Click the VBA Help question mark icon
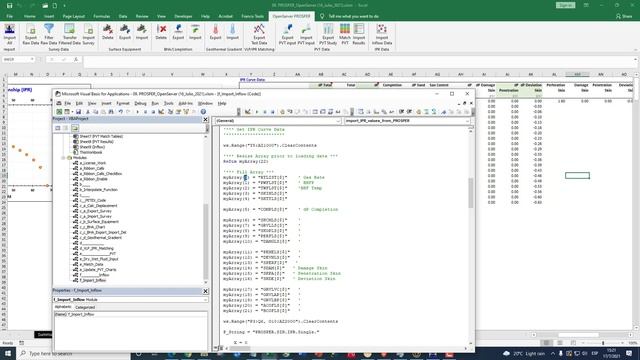The image size is (640, 360). point(203,111)
